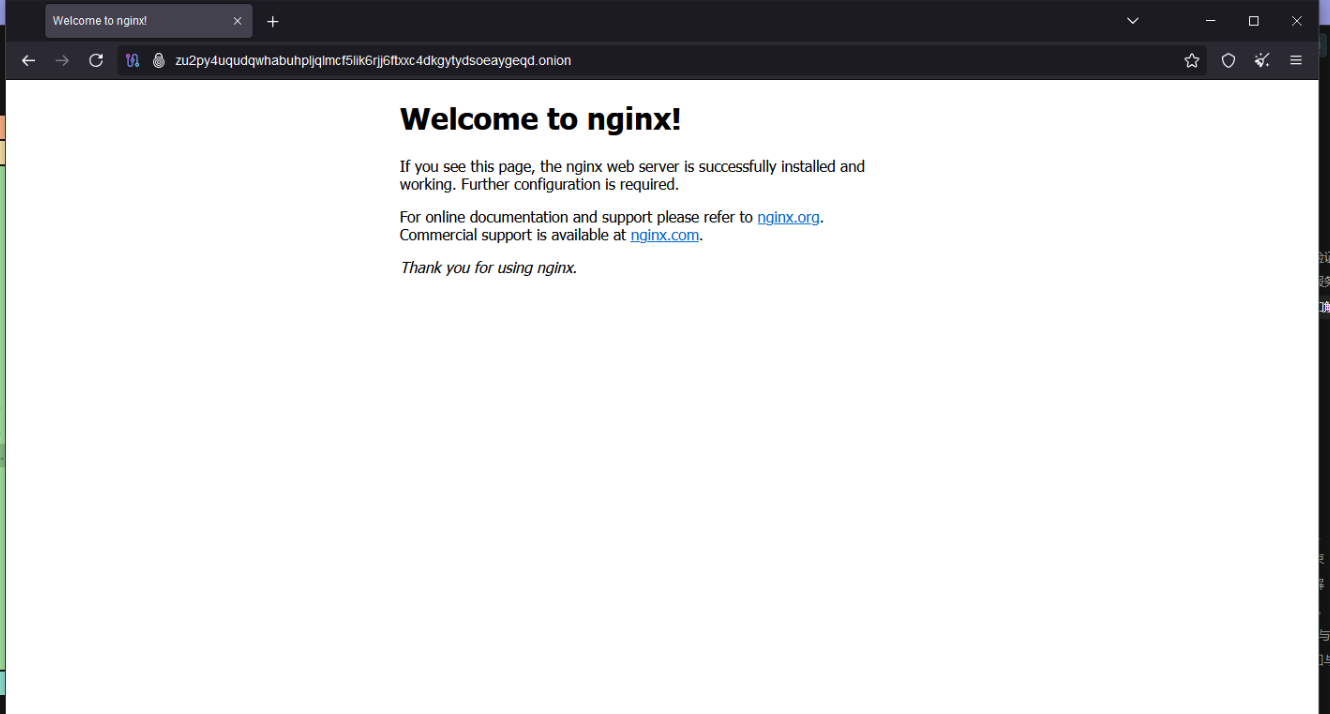Open a new tab with plus button
The height and width of the screenshot is (714, 1330).
[273, 21]
